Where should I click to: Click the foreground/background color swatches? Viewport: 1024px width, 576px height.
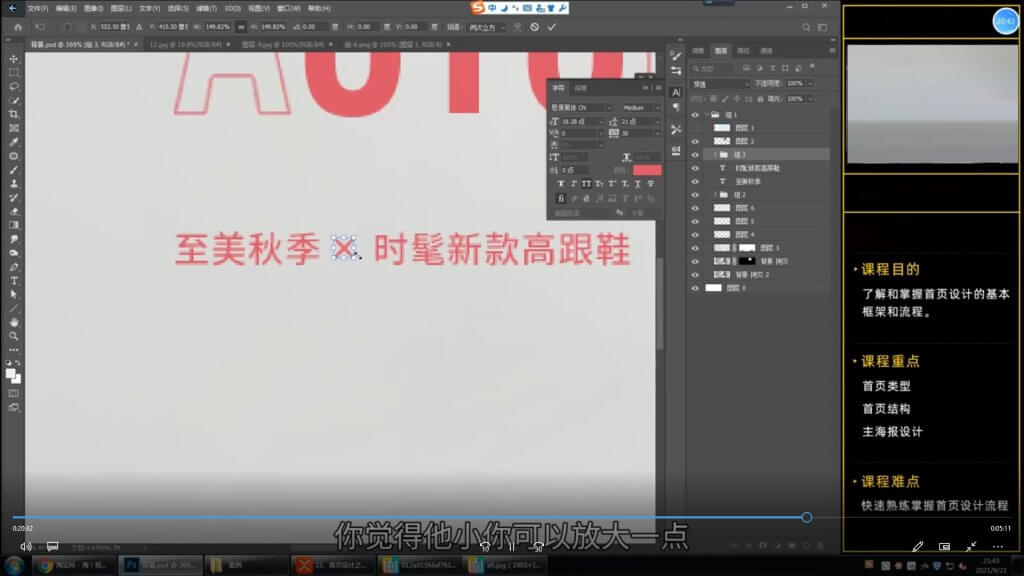pyautogui.click(x=13, y=376)
